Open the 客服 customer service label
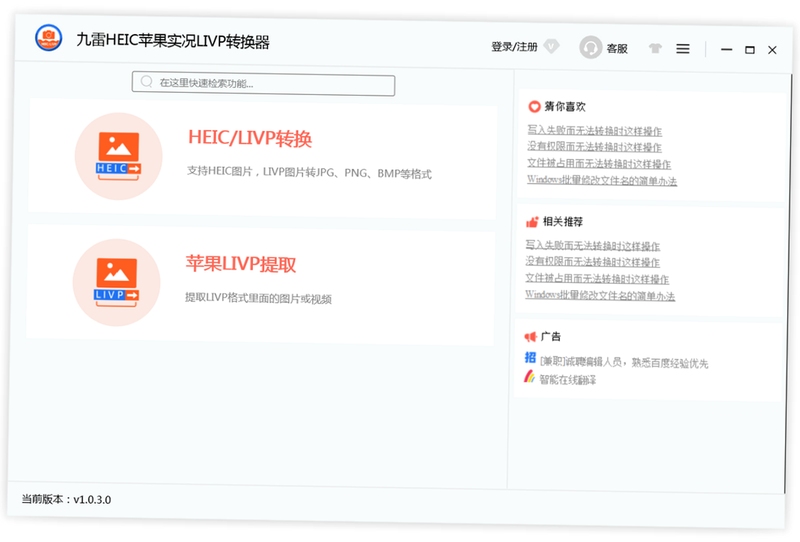This screenshot has width=800, height=542. pos(617,48)
